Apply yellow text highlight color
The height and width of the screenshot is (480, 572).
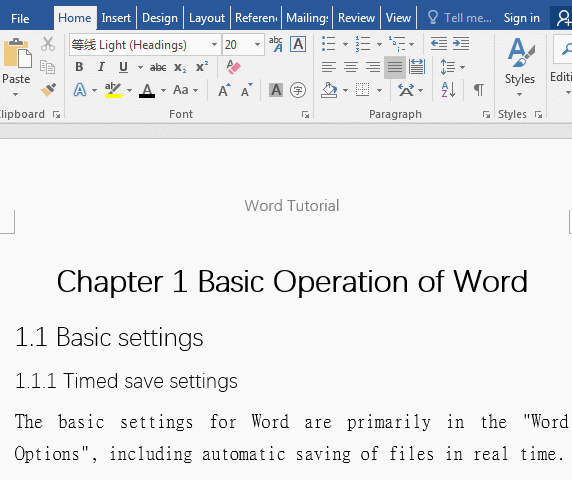(113, 90)
